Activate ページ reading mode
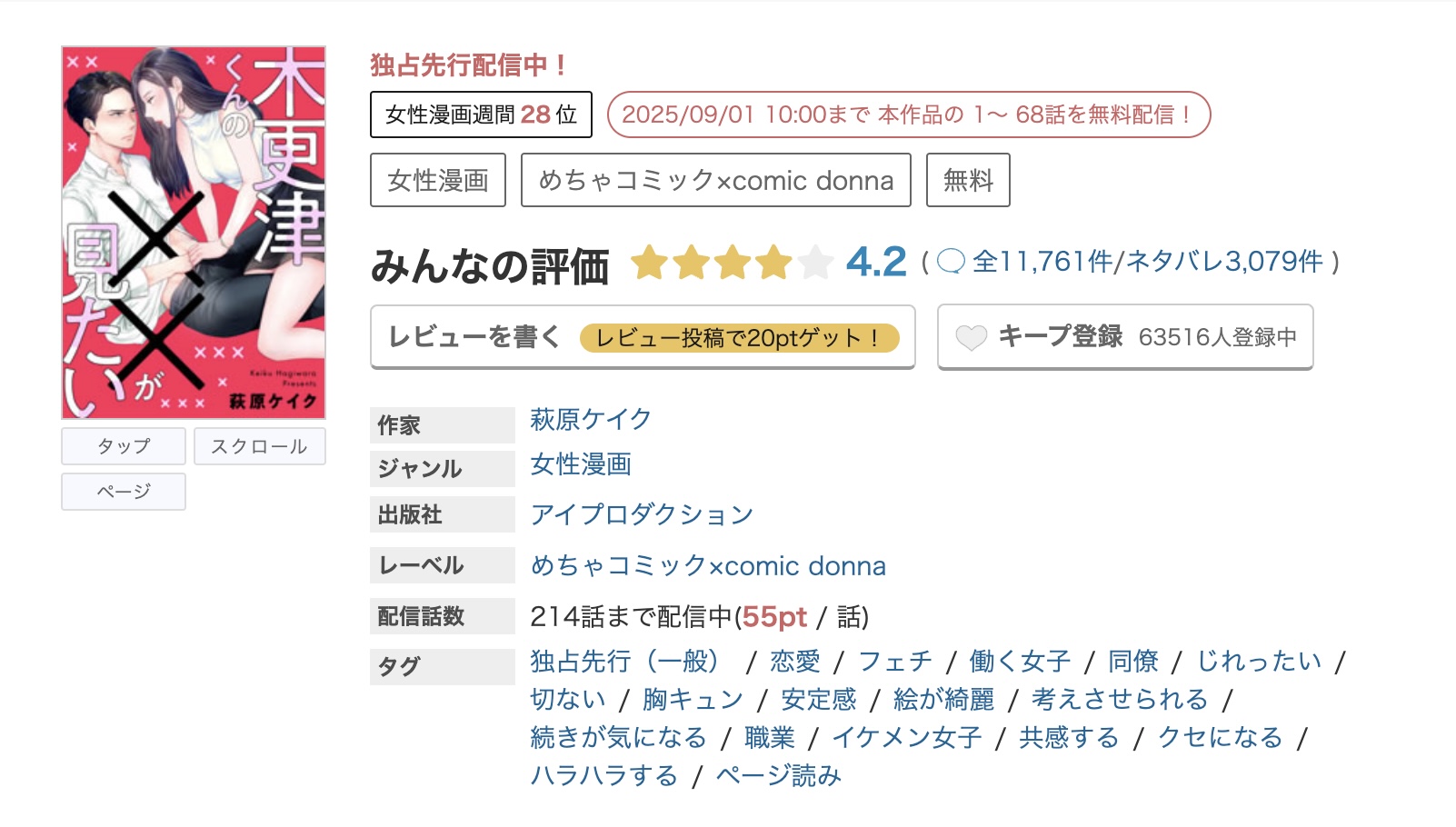Image resolution: width=1456 pixels, height=827 pixels. [x=123, y=491]
